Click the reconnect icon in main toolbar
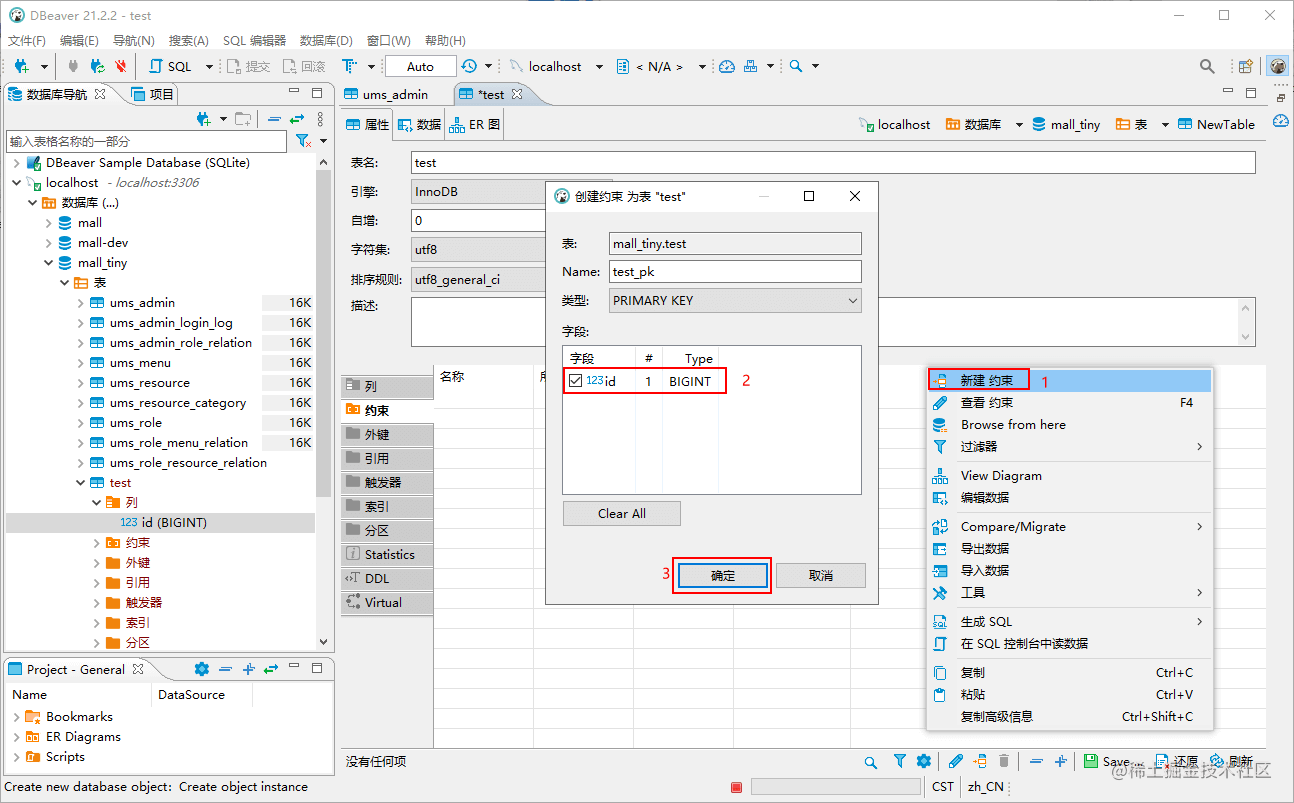 [x=97, y=67]
